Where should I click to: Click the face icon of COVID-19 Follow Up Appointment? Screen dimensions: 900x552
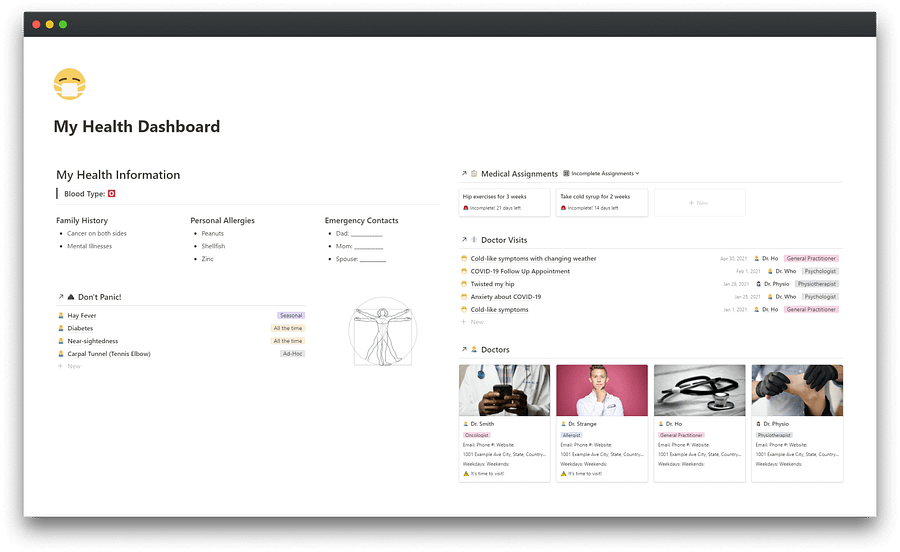tap(464, 271)
